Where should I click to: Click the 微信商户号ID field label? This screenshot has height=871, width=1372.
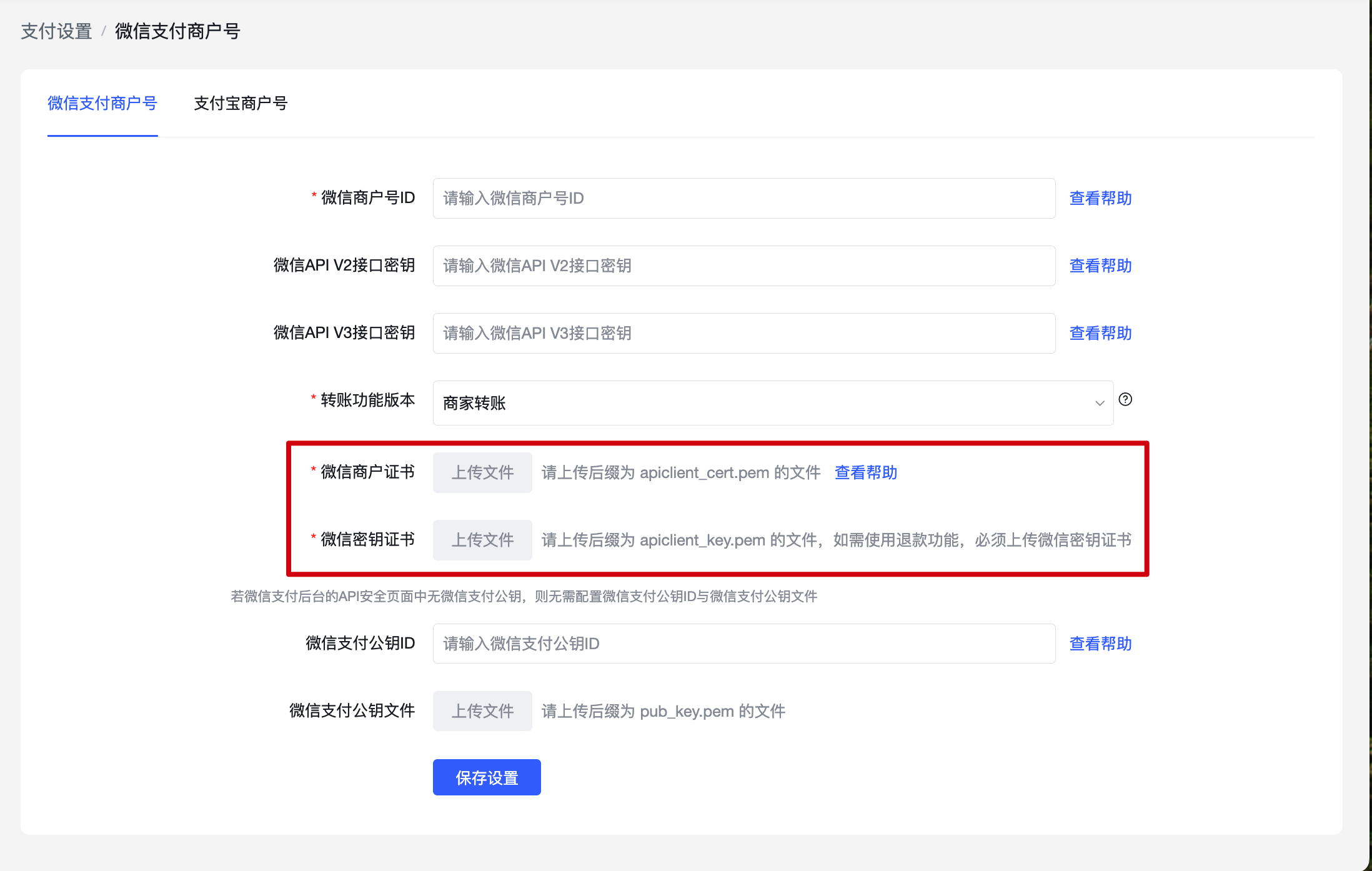tap(367, 198)
